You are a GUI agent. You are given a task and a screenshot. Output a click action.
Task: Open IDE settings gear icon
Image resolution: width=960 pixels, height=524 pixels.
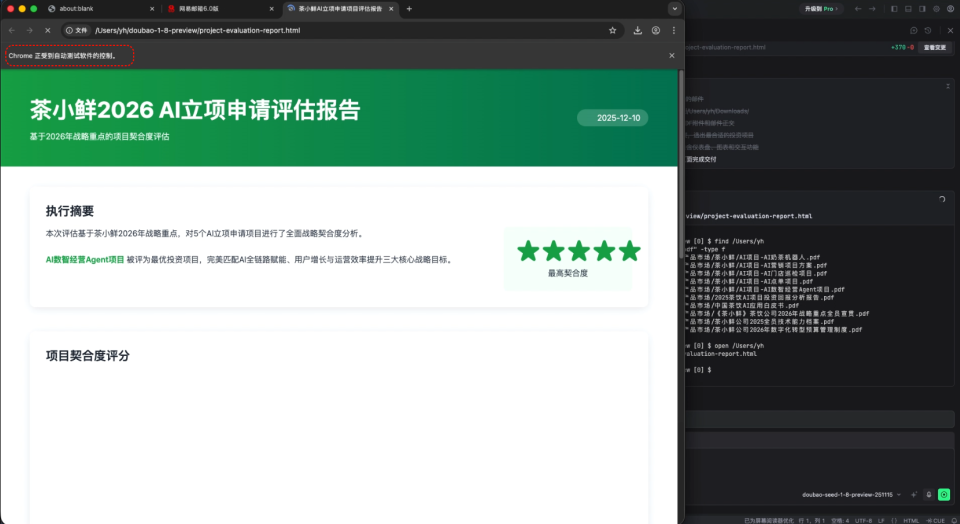coord(936,9)
